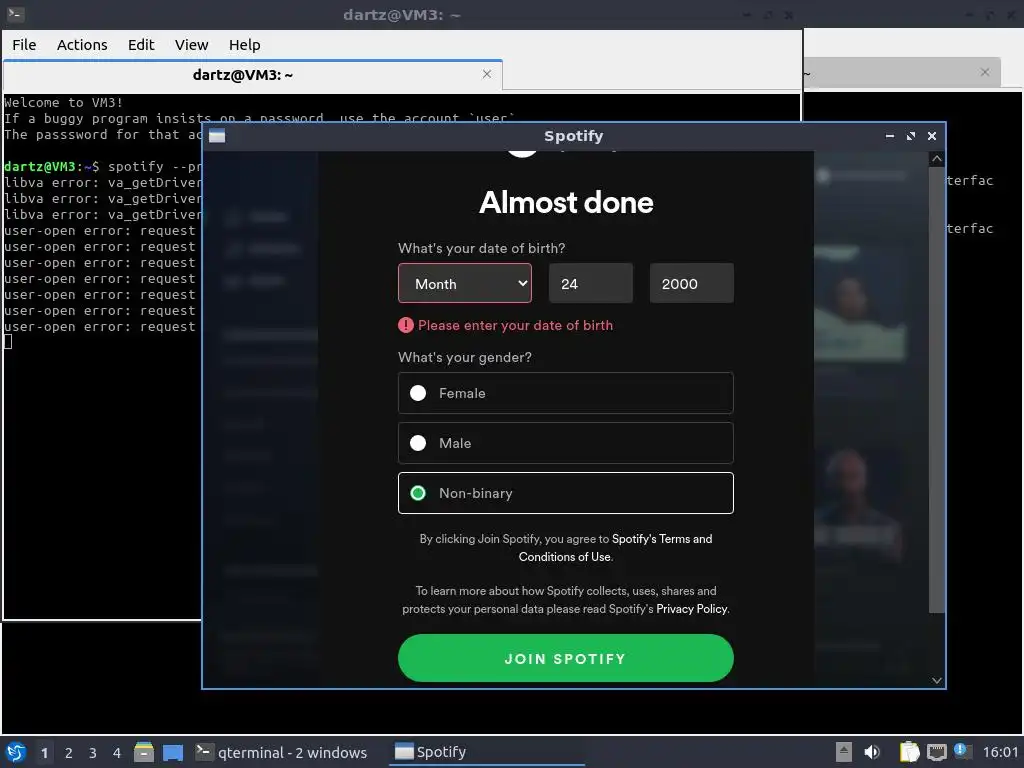The height and width of the screenshot is (768, 1024).
Task: Open the volume control tray icon
Action: (872, 752)
